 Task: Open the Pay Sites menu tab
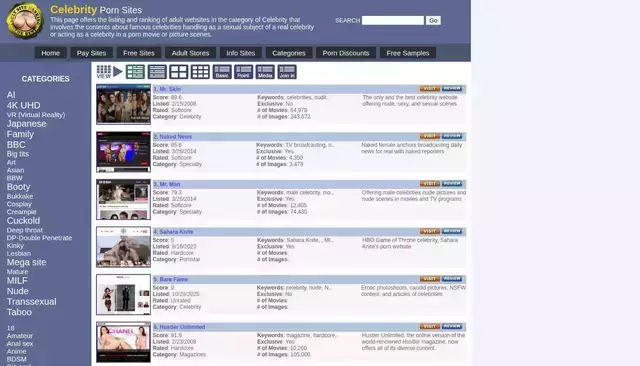click(x=91, y=53)
